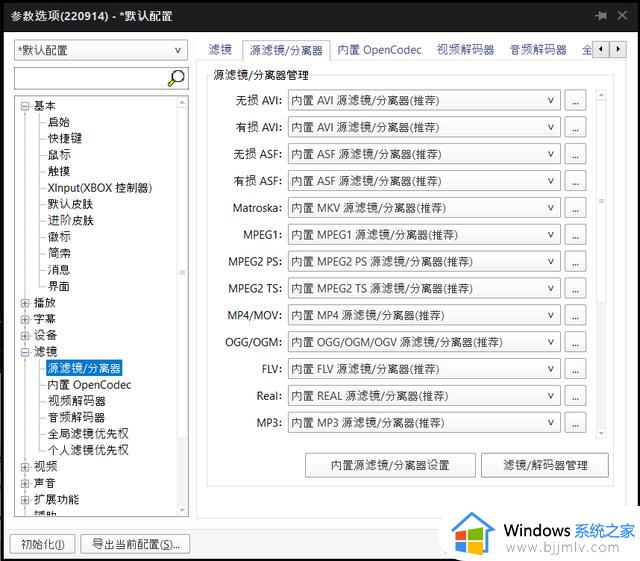Click the 内置源滤镜/分离器设置 button
The height and width of the screenshot is (561, 640).
pyautogui.click(x=390, y=465)
